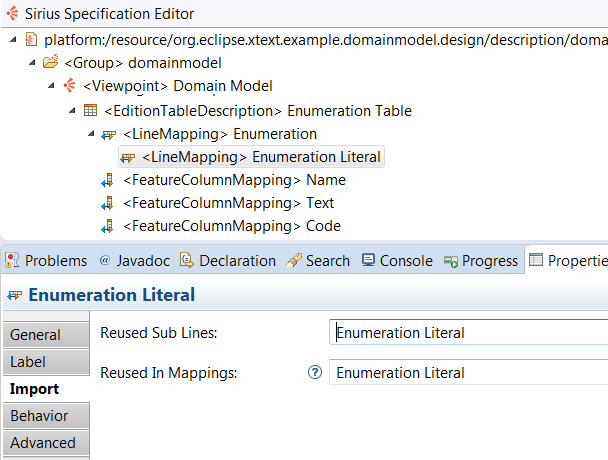Collapse the Enumeration LineMapping node
The height and width of the screenshot is (460, 608).
point(91,134)
